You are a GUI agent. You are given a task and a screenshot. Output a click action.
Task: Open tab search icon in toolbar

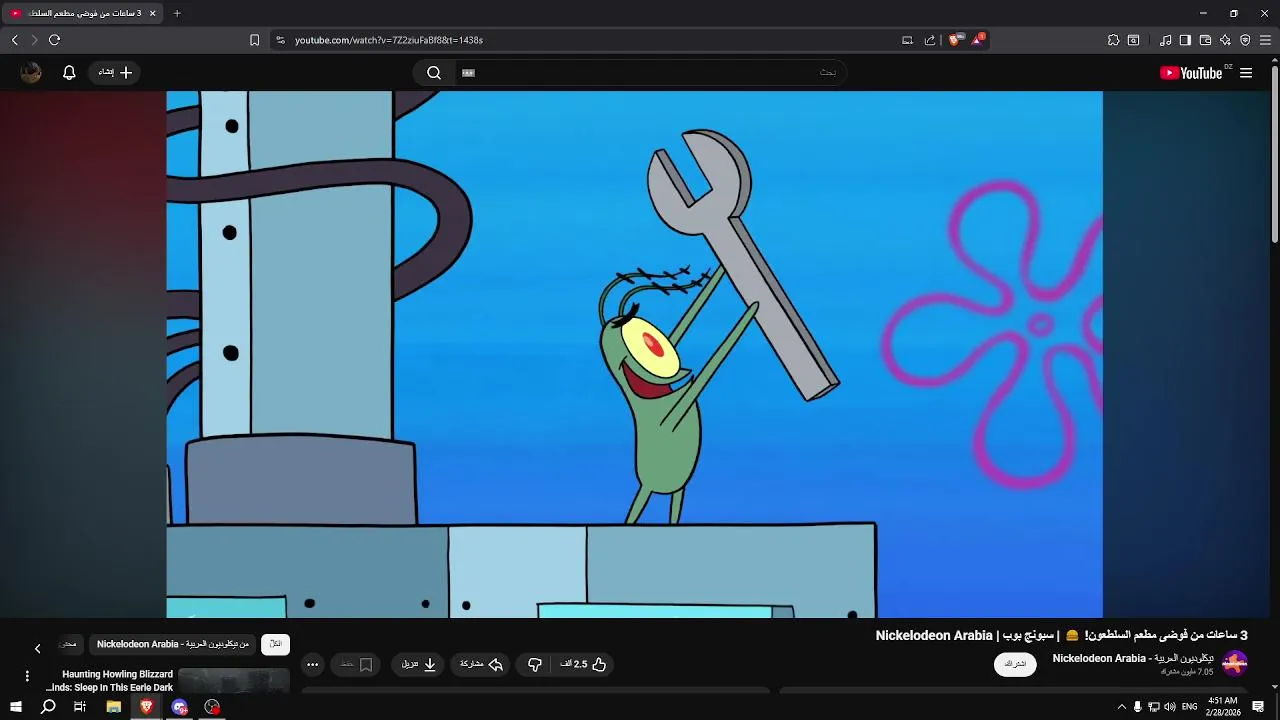(1133, 40)
